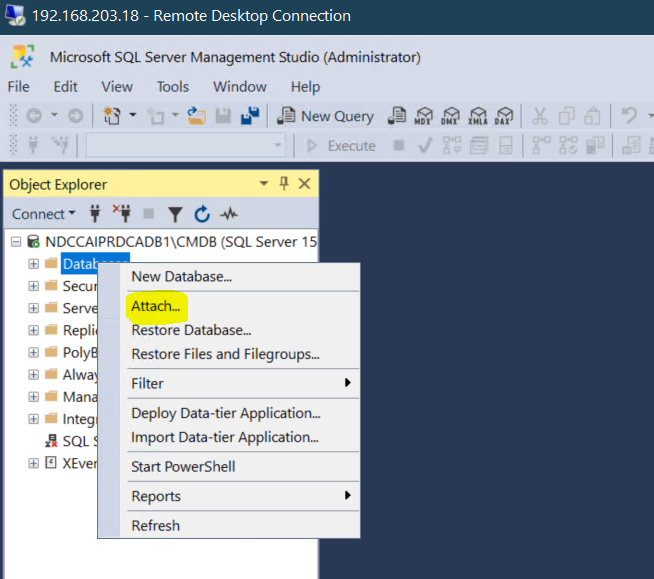654x579 pixels.
Task: Choose New Database... from context menu
Action: tap(229, 277)
